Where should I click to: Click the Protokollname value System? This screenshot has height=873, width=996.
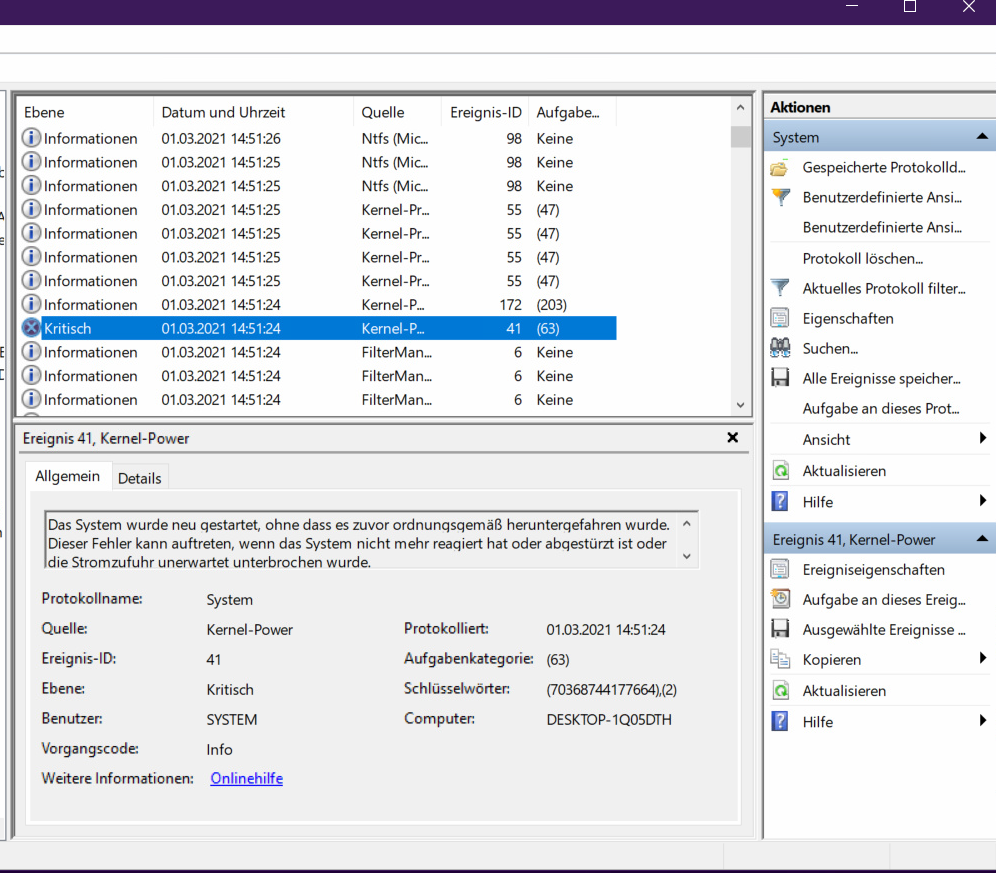(229, 599)
